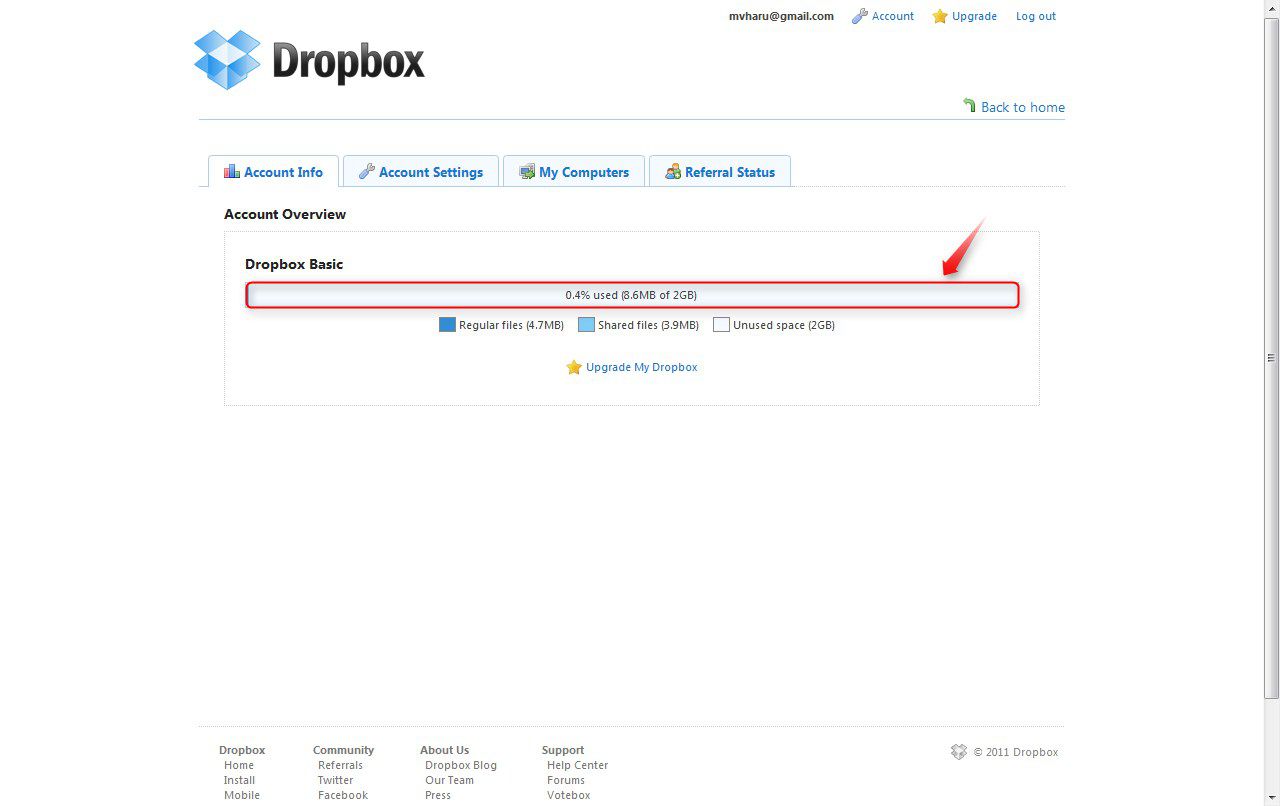
Task: Click the Unused space (2GB) label
Action: [x=784, y=325]
